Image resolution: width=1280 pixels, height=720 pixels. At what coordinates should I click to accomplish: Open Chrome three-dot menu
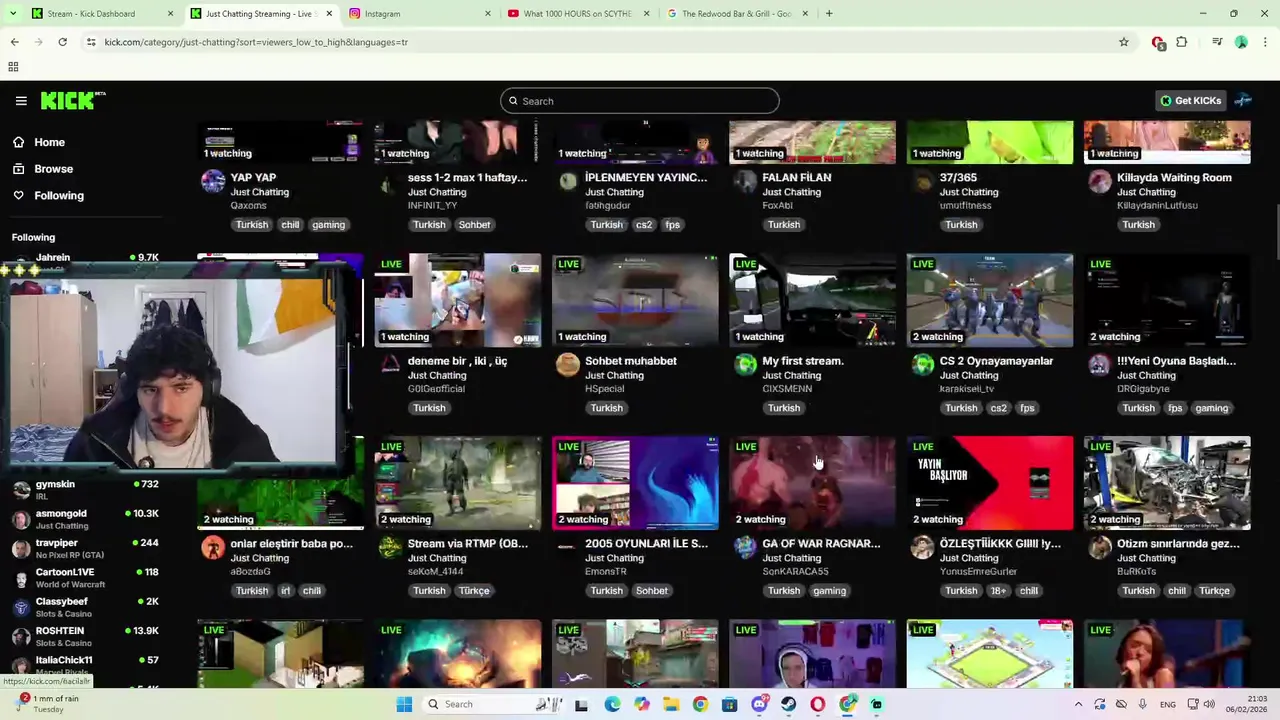[1266, 42]
